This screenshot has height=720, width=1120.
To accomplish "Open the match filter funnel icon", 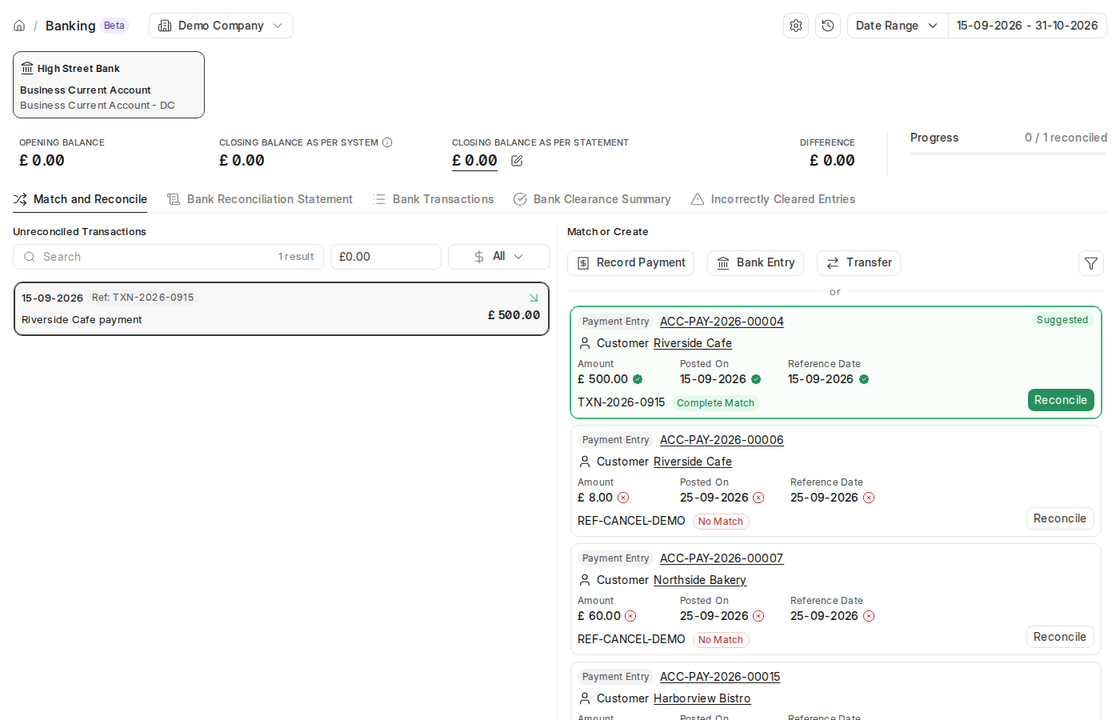I will [x=1091, y=263].
